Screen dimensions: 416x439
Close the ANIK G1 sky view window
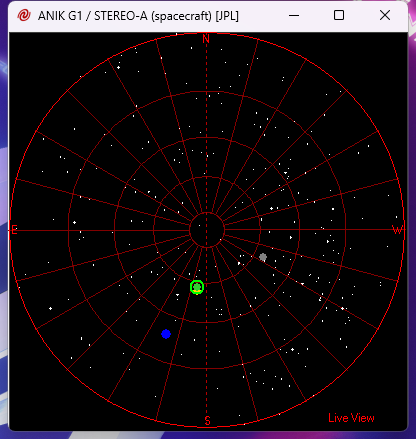point(385,15)
